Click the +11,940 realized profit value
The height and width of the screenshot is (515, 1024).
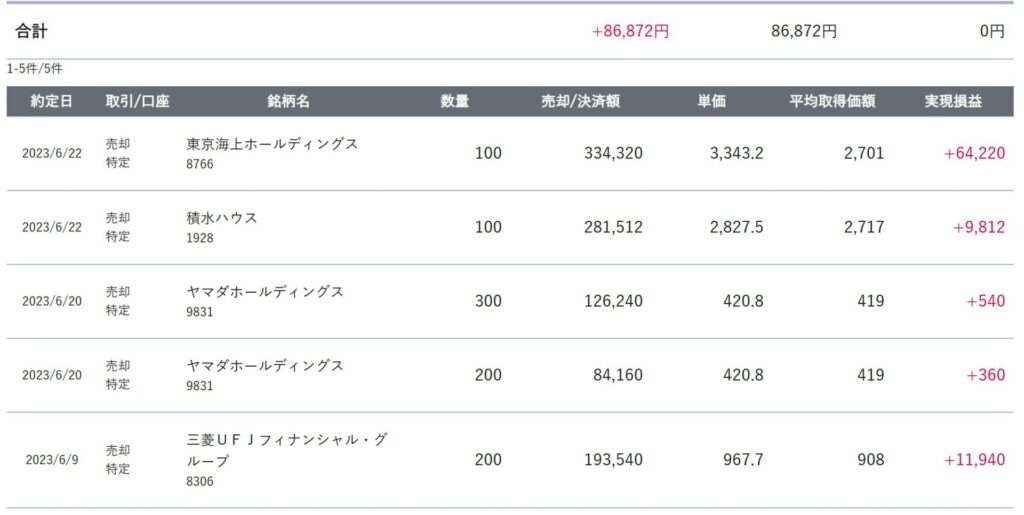pyautogui.click(x=974, y=460)
